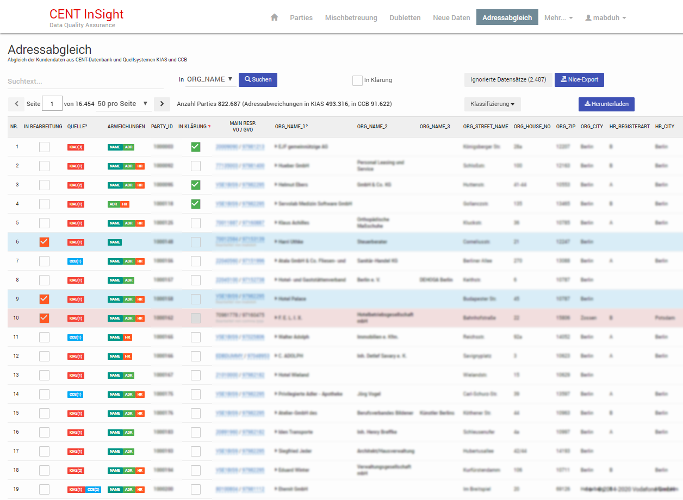
Task: Click the green NAME deviation badge in row 6
Action: [116, 242]
